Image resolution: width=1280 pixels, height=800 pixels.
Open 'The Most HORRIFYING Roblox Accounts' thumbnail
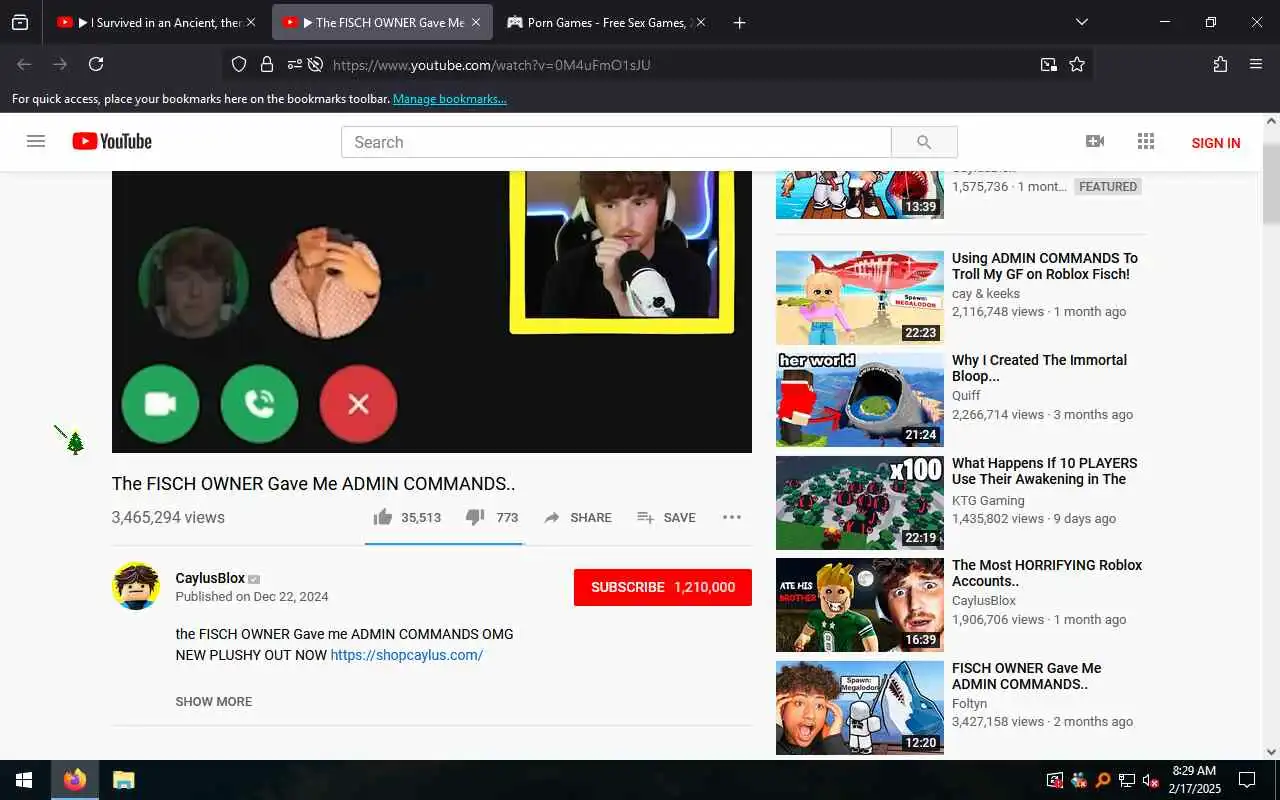click(860, 605)
